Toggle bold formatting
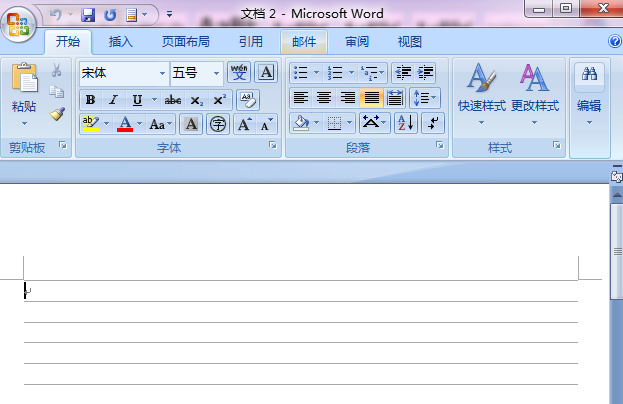Screen dimensions: 623x404 click(x=91, y=100)
